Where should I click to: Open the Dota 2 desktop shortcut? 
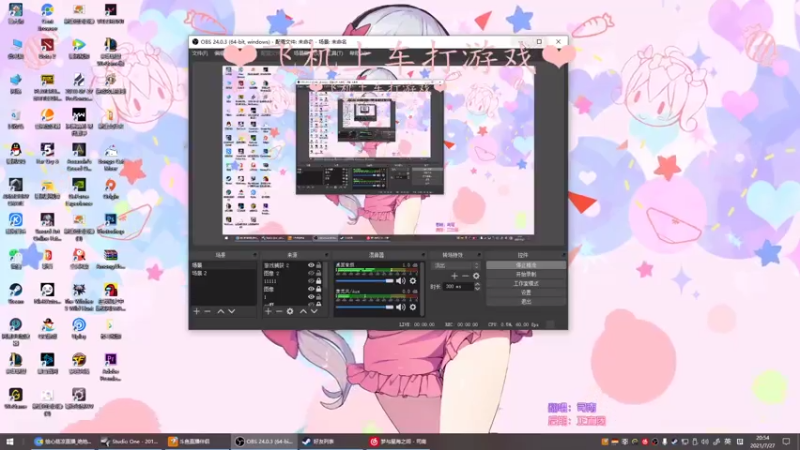pos(47,48)
